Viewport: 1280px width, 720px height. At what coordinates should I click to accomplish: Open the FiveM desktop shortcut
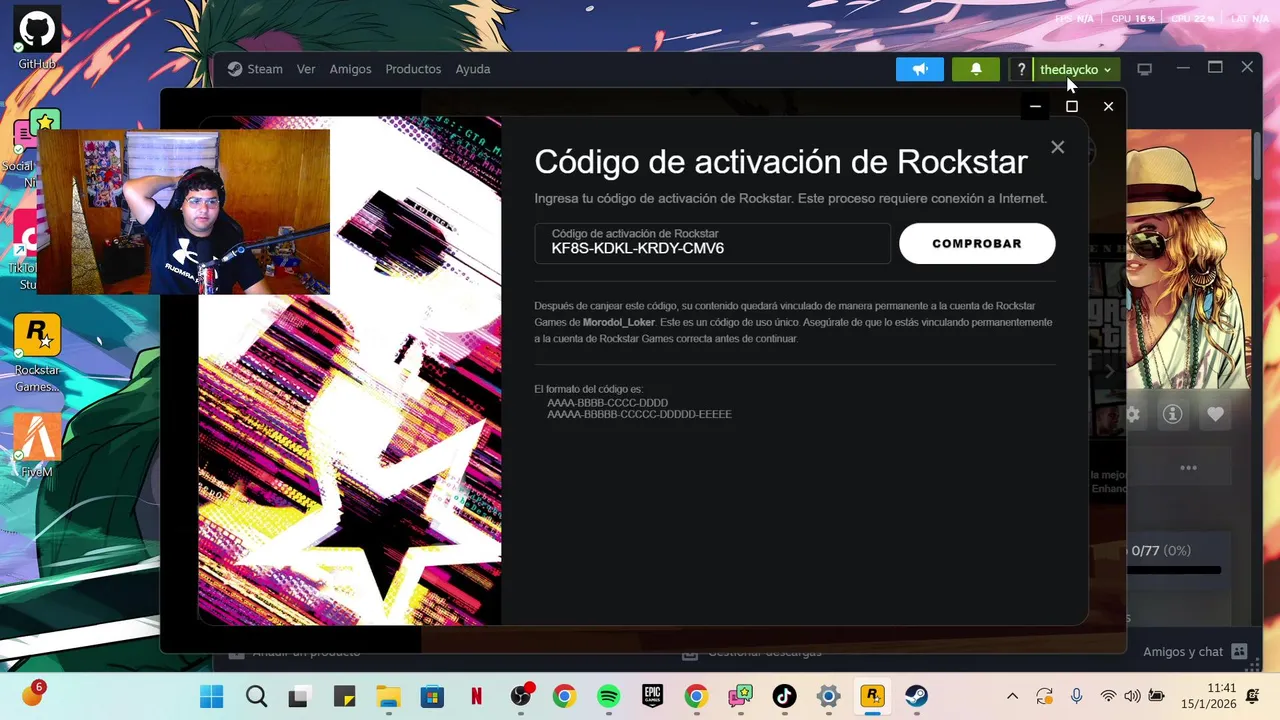(x=37, y=445)
